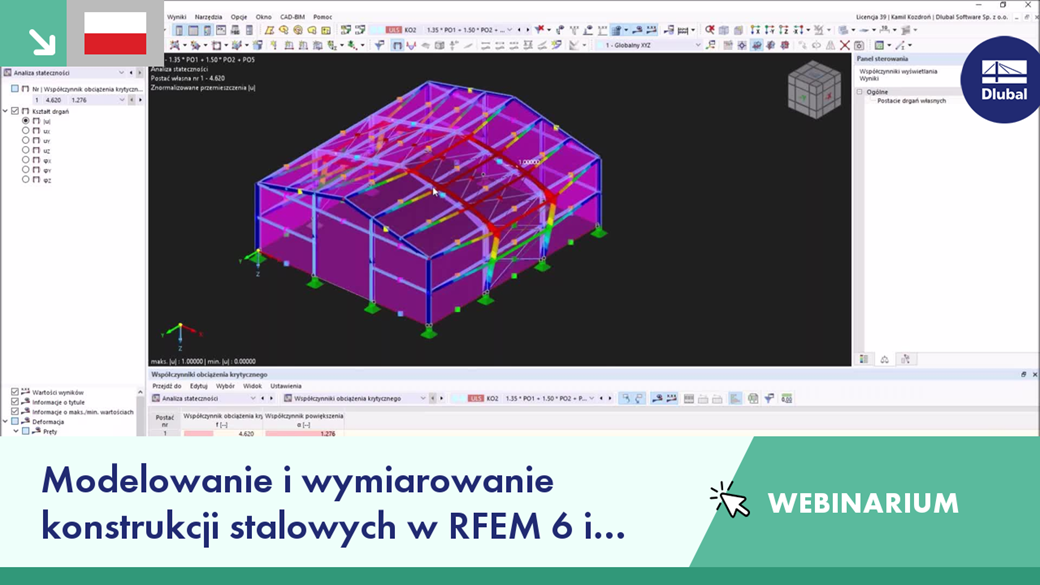Open Analiza stateczności dropdown in results table
The image size is (1040, 585).
(253, 399)
